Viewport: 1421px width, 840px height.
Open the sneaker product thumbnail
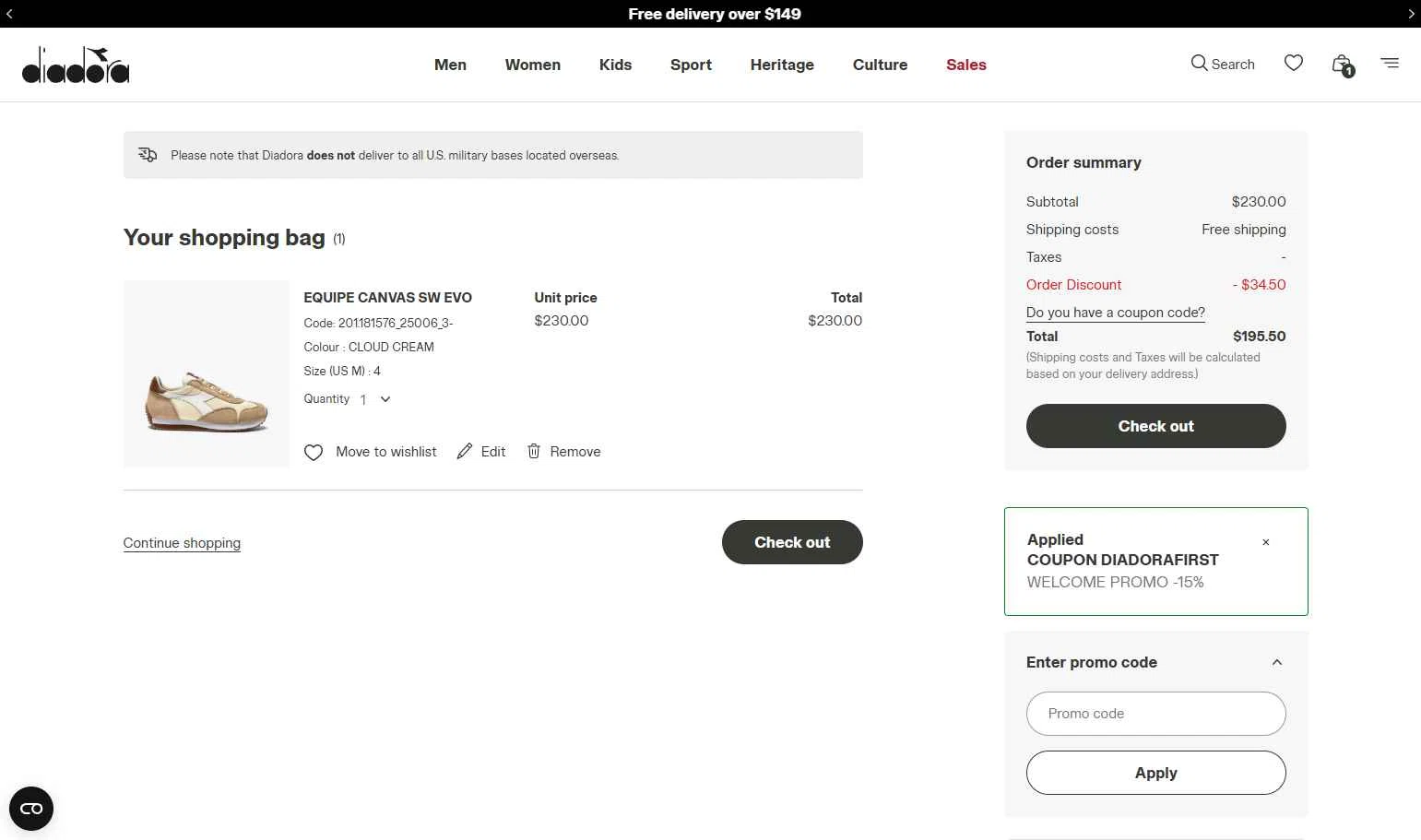(207, 373)
